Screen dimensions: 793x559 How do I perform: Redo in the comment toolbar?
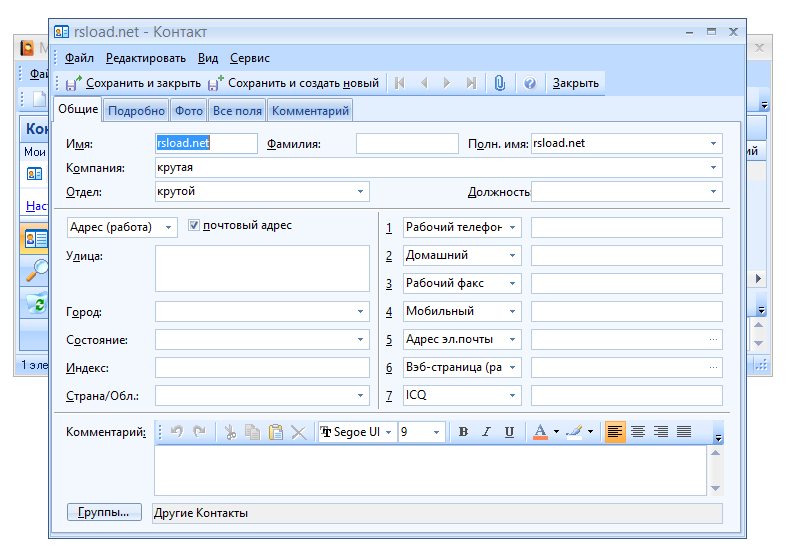(x=200, y=432)
